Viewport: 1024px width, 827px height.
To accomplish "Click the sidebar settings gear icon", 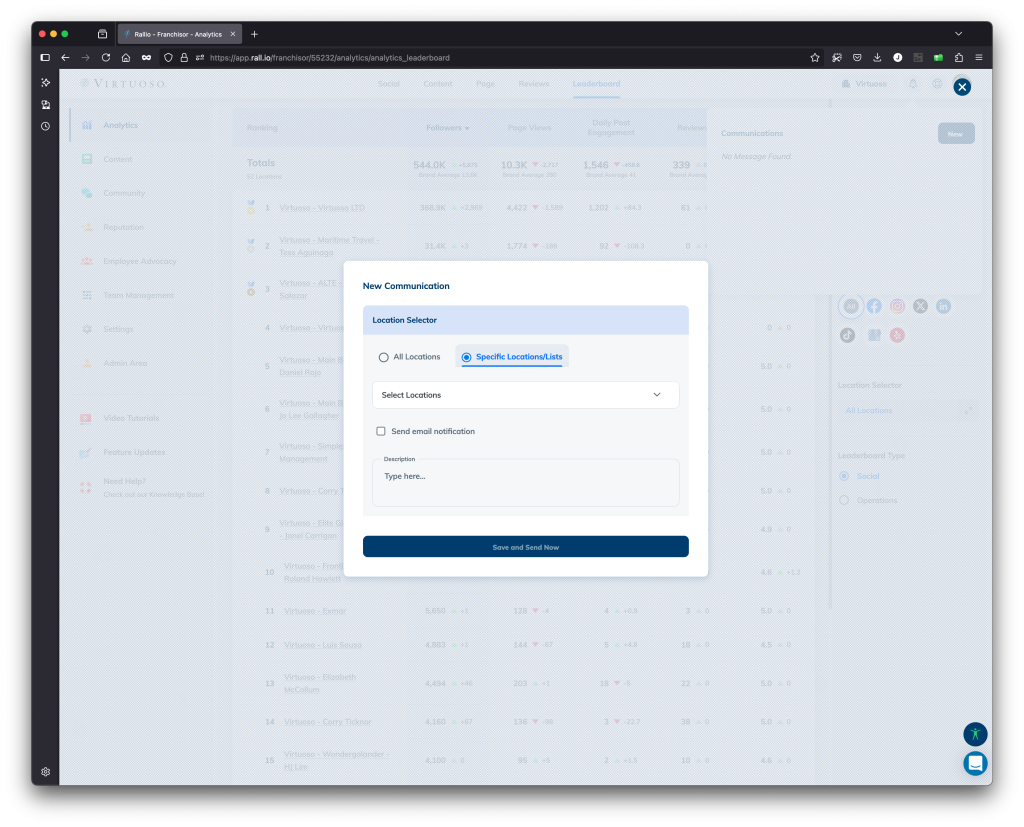I will [x=45, y=772].
